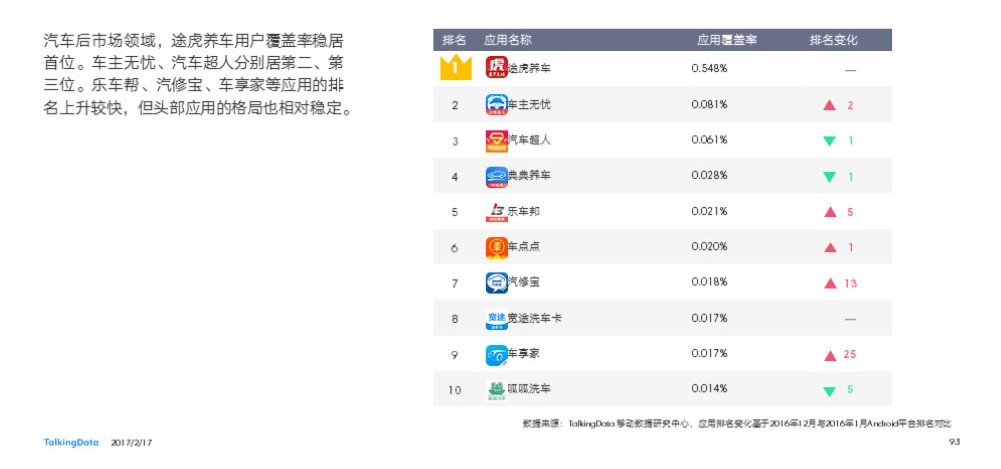Click the 呱呱洗车 frog app icon
The image size is (1001, 469).
pyautogui.click(x=496, y=390)
